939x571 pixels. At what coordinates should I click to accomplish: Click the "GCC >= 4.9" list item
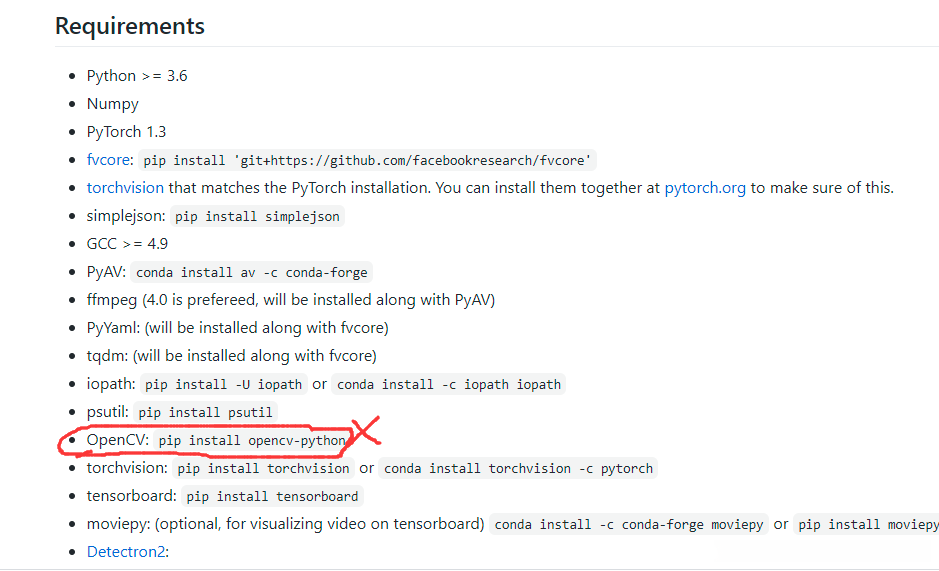pos(127,244)
